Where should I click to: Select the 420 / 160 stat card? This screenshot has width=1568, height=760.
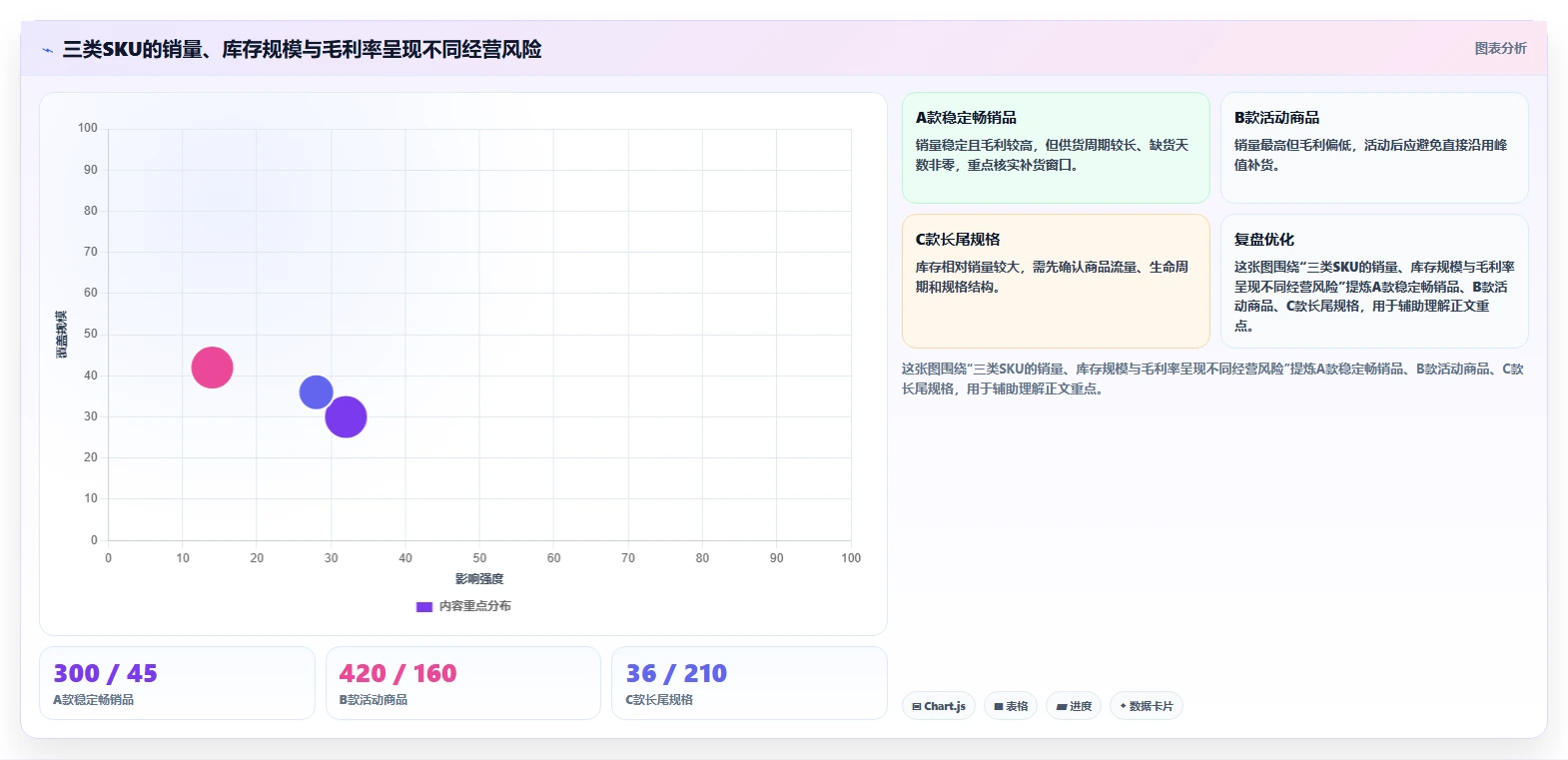click(x=463, y=683)
